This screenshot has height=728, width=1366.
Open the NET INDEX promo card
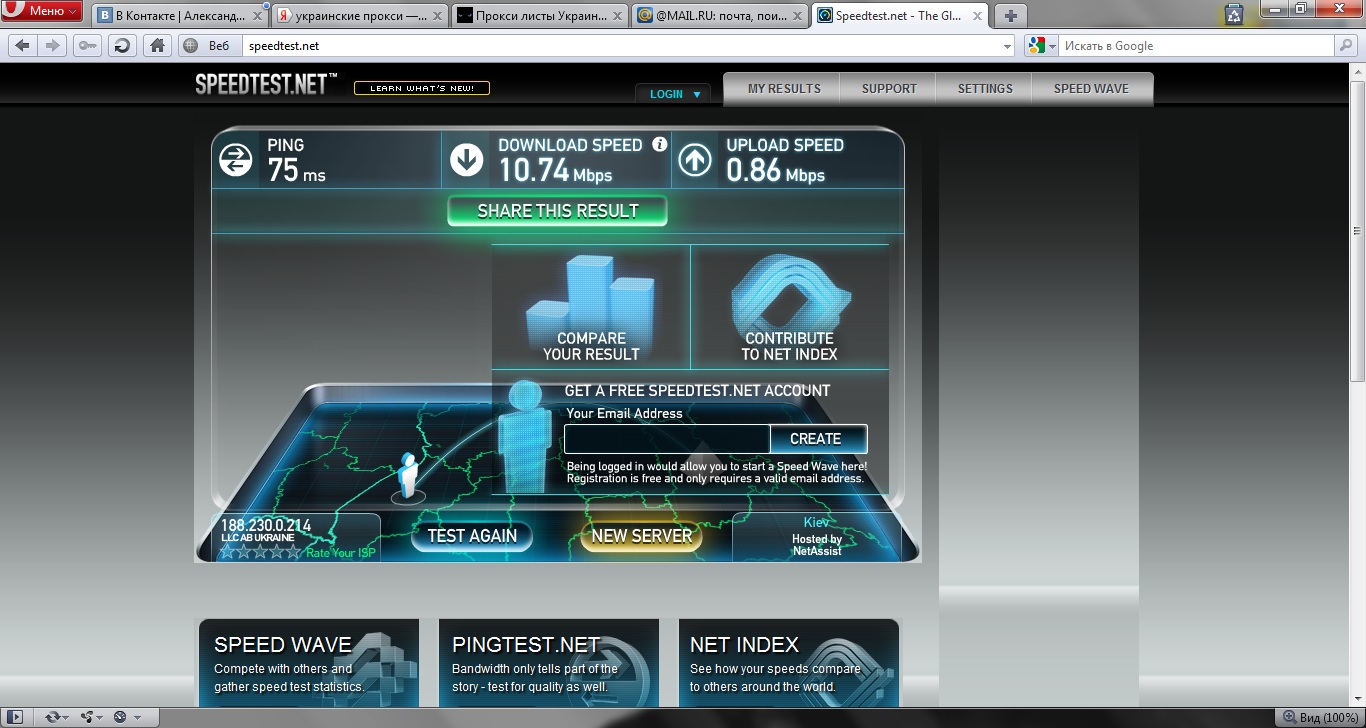pos(789,665)
